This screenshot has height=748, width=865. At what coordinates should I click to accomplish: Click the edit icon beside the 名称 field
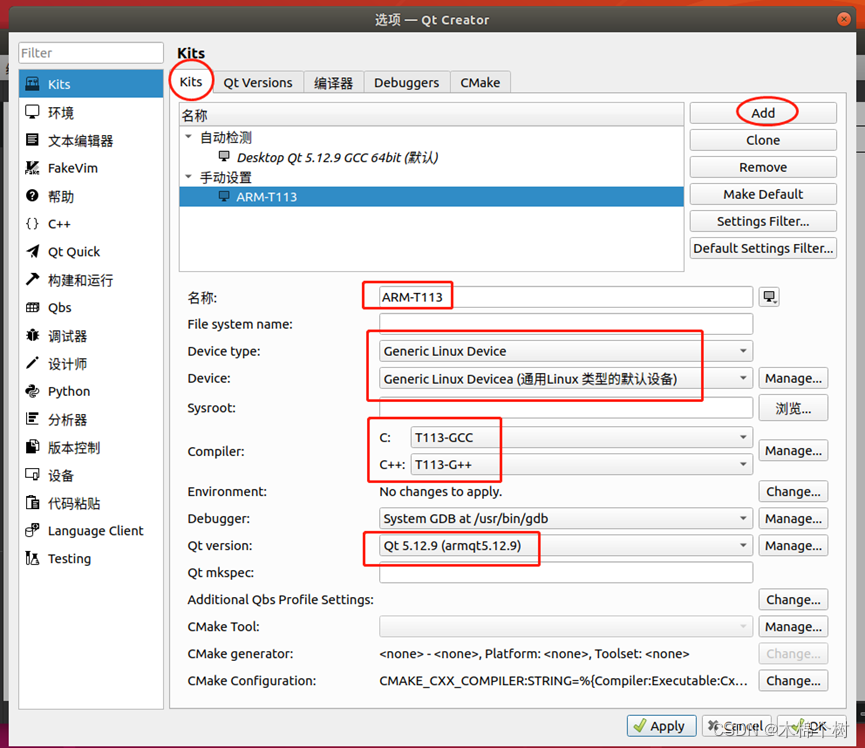769,296
